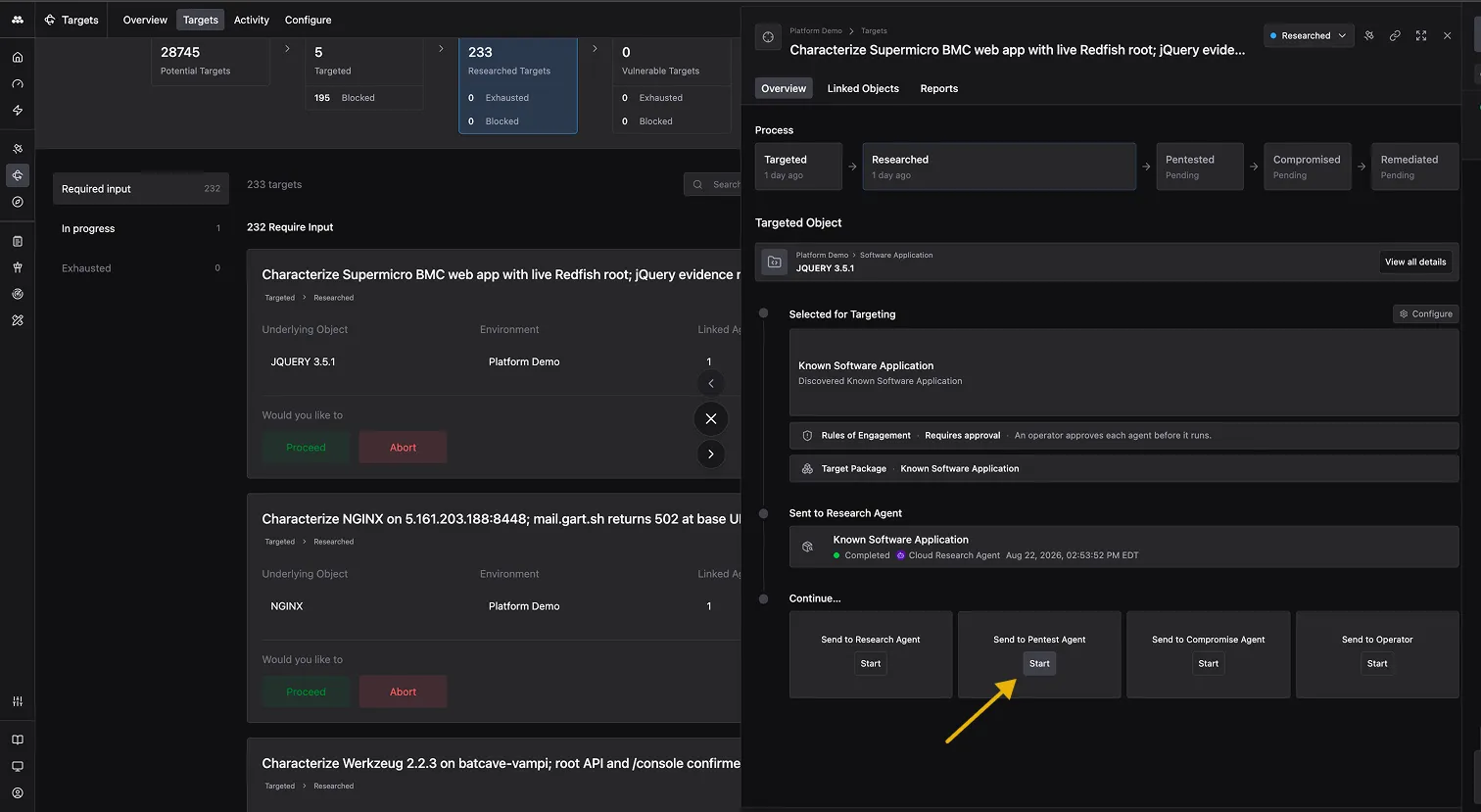Click the radar icon in left sidebar

click(18, 294)
